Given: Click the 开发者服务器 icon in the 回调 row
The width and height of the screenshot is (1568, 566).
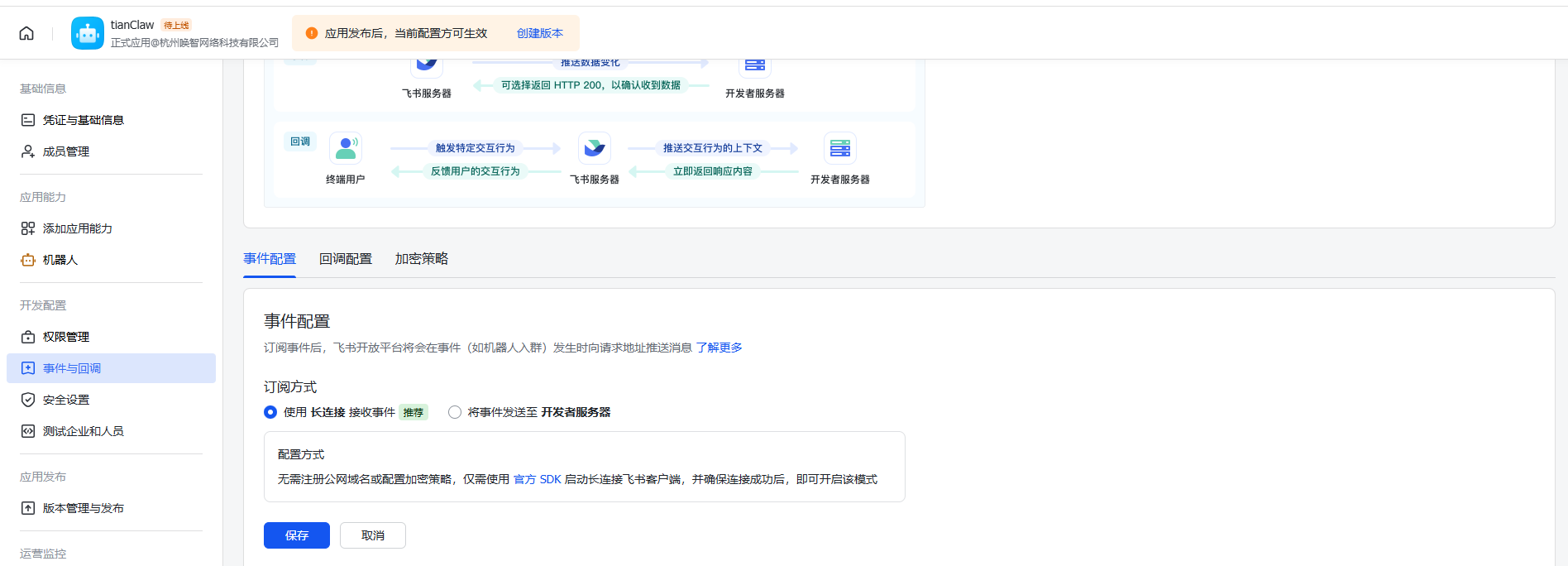Looking at the screenshot, I should (840, 148).
